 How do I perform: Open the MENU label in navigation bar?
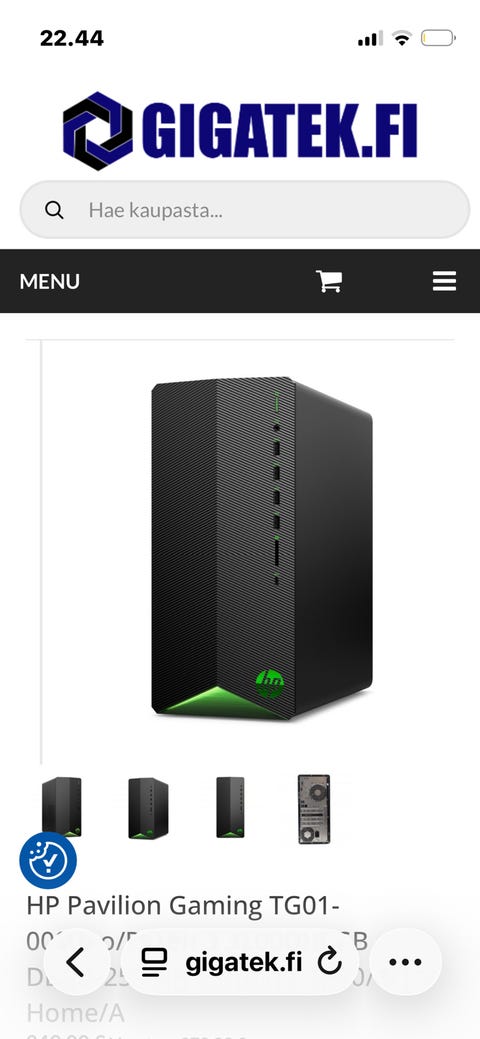coord(50,282)
